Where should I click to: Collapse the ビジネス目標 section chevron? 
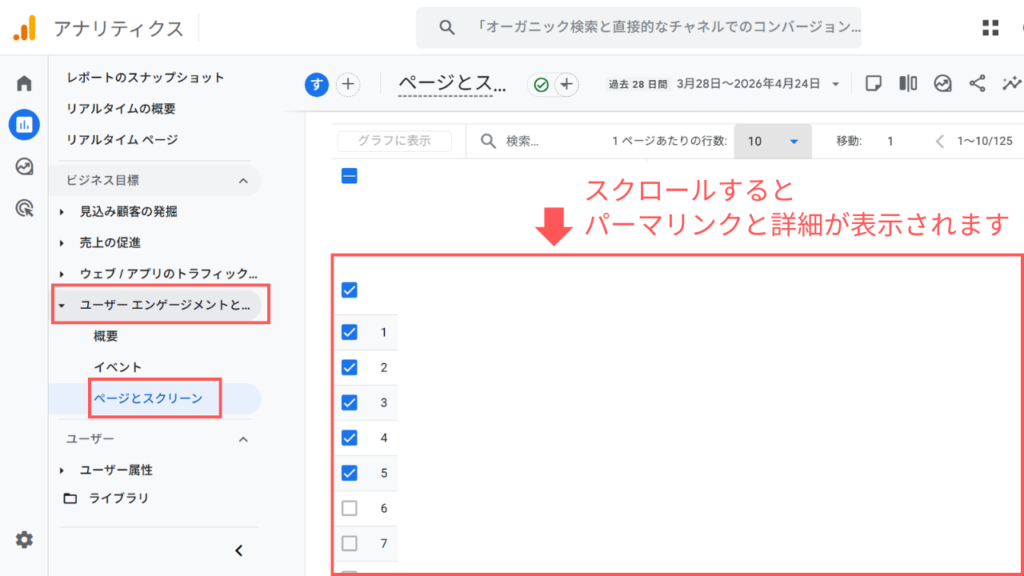tap(243, 181)
